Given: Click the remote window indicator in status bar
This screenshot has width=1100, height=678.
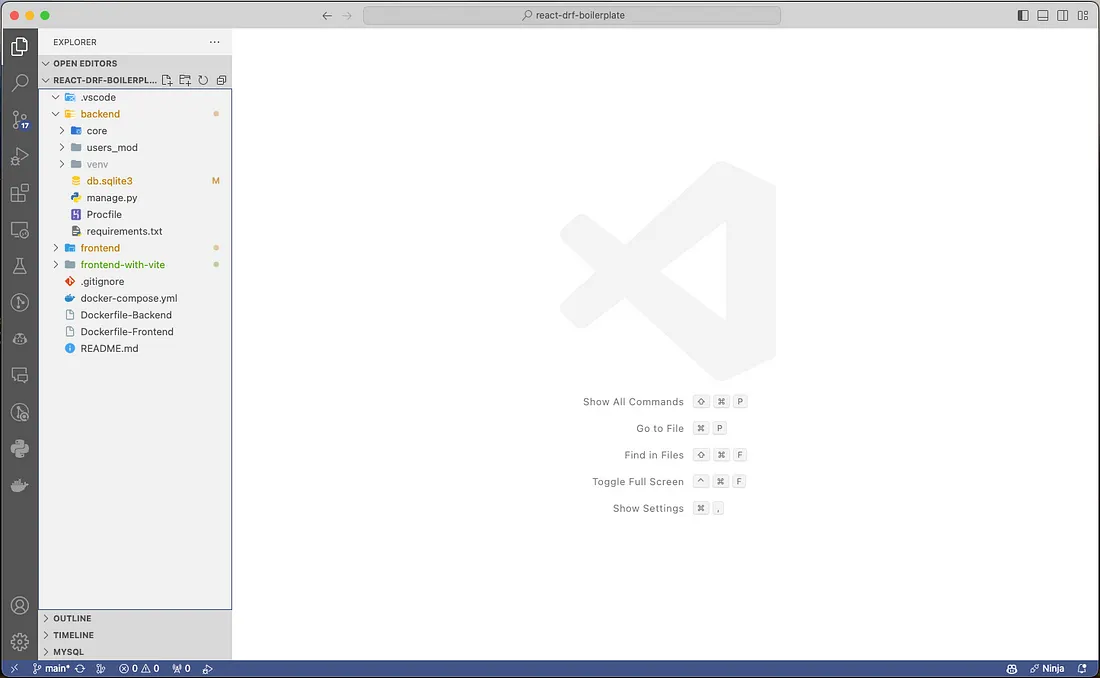Looking at the screenshot, I should (x=14, y=669).
